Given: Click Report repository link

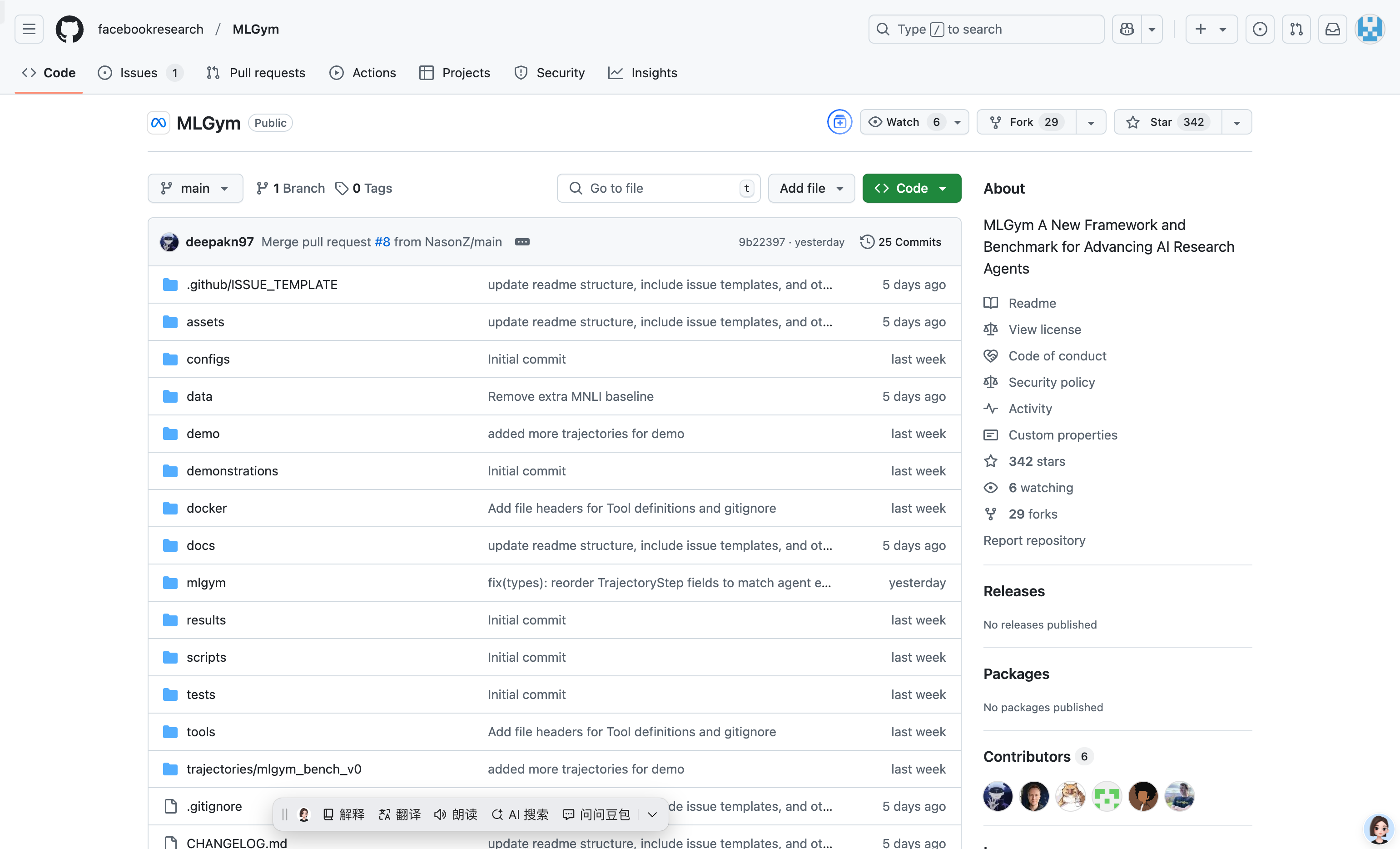Looking at the screenshot, I should click(1034, 540).
